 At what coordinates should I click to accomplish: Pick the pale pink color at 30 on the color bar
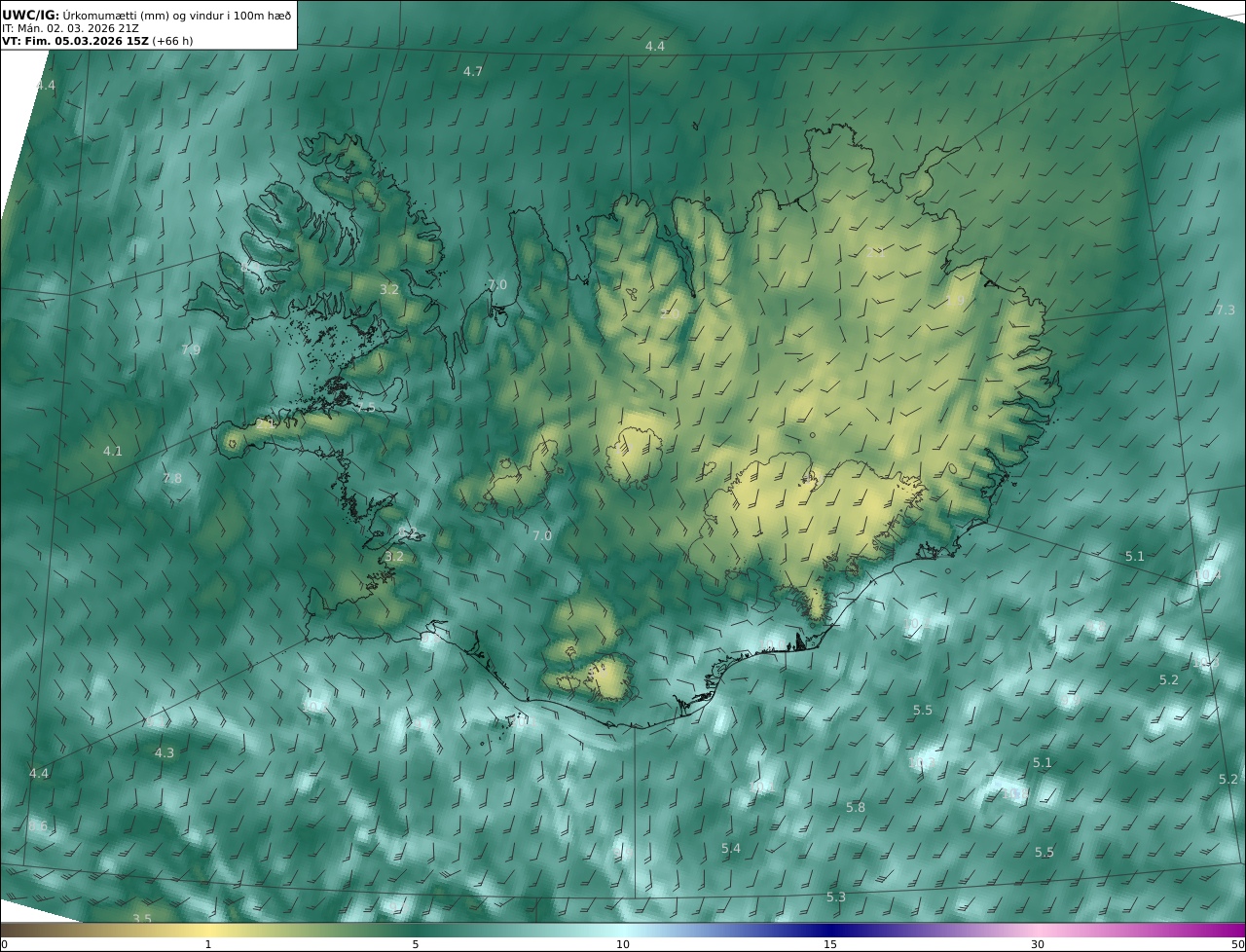[1038, 931]
